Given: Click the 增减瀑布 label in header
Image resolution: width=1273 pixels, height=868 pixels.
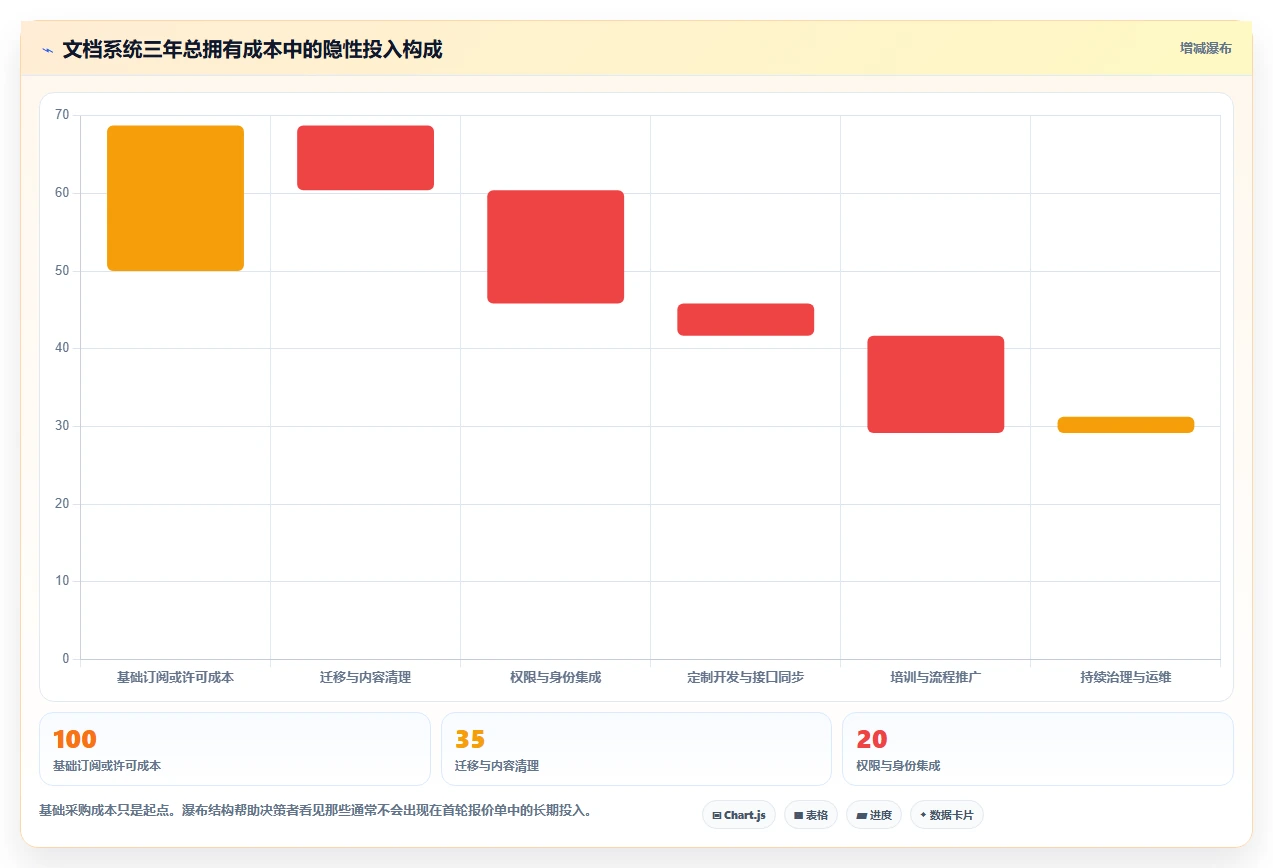Looking at the screenshot, I should click(x=1205, y=48).
